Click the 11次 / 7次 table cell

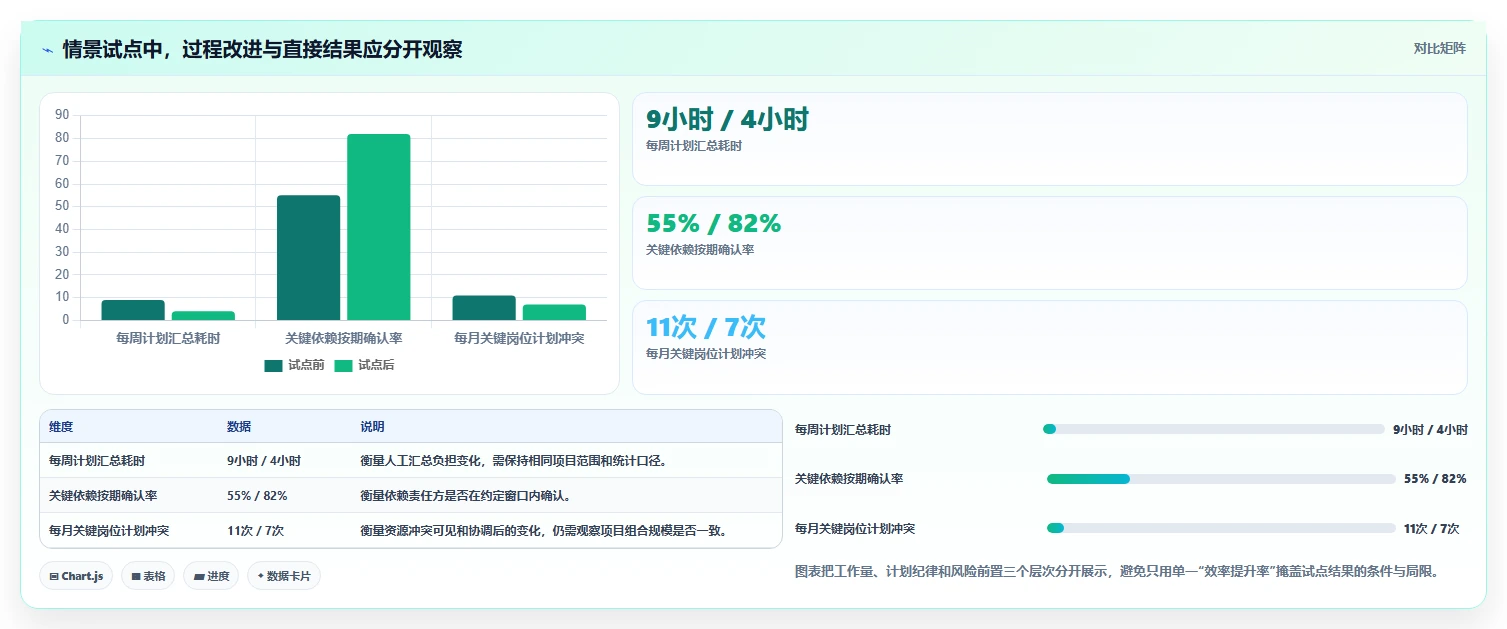pyautogui.click(x=255, y=531)
